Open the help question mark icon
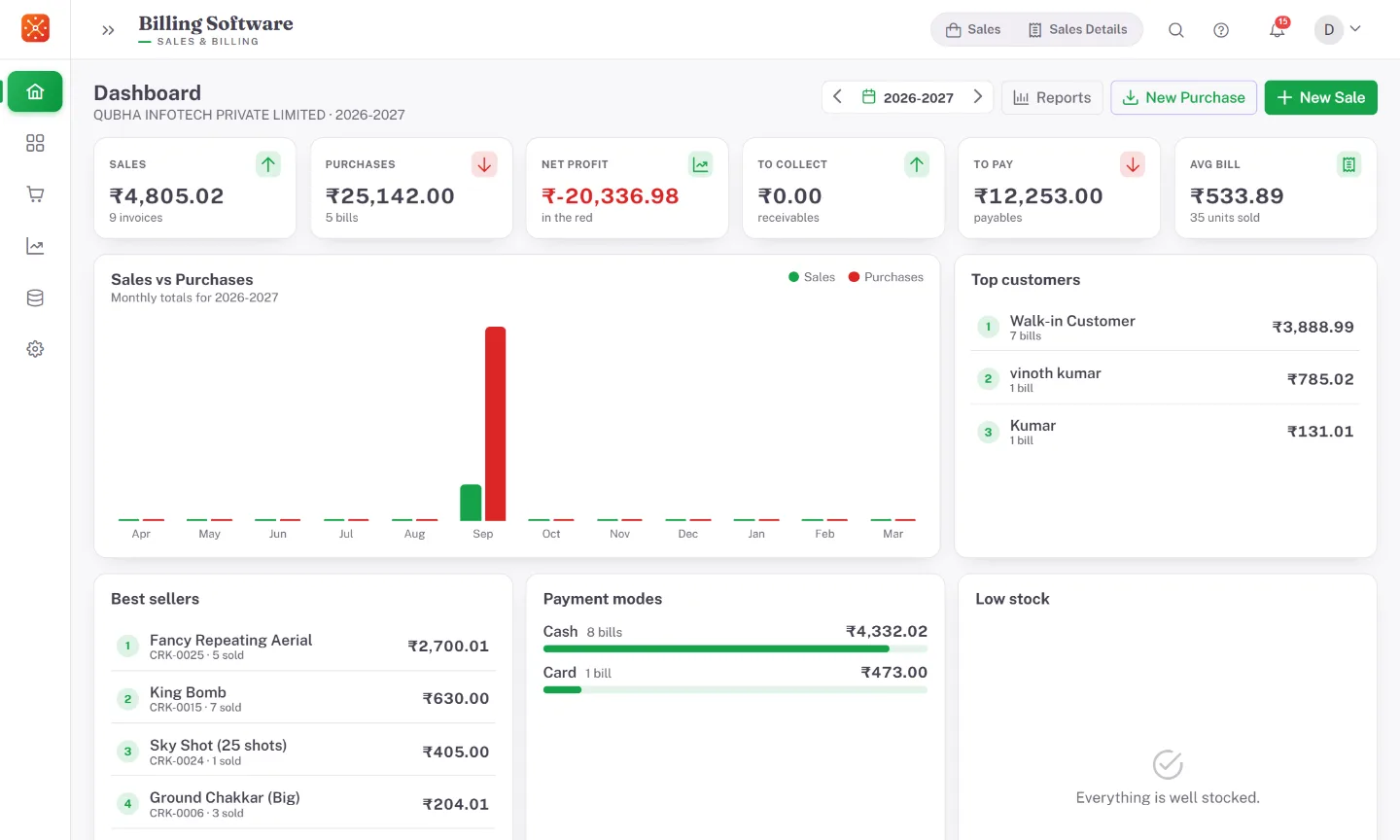This screenshot has height=840, width=1400. pyautogui.click(x=1221, y=30)
